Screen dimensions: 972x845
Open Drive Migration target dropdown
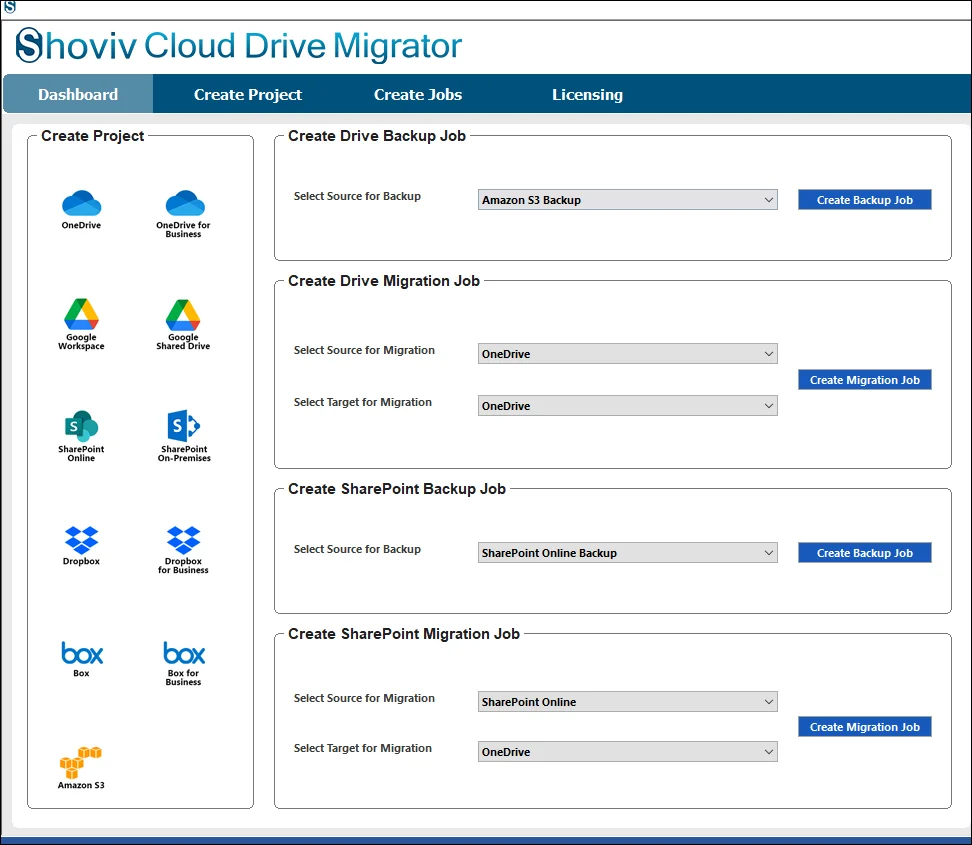[627, 406]
